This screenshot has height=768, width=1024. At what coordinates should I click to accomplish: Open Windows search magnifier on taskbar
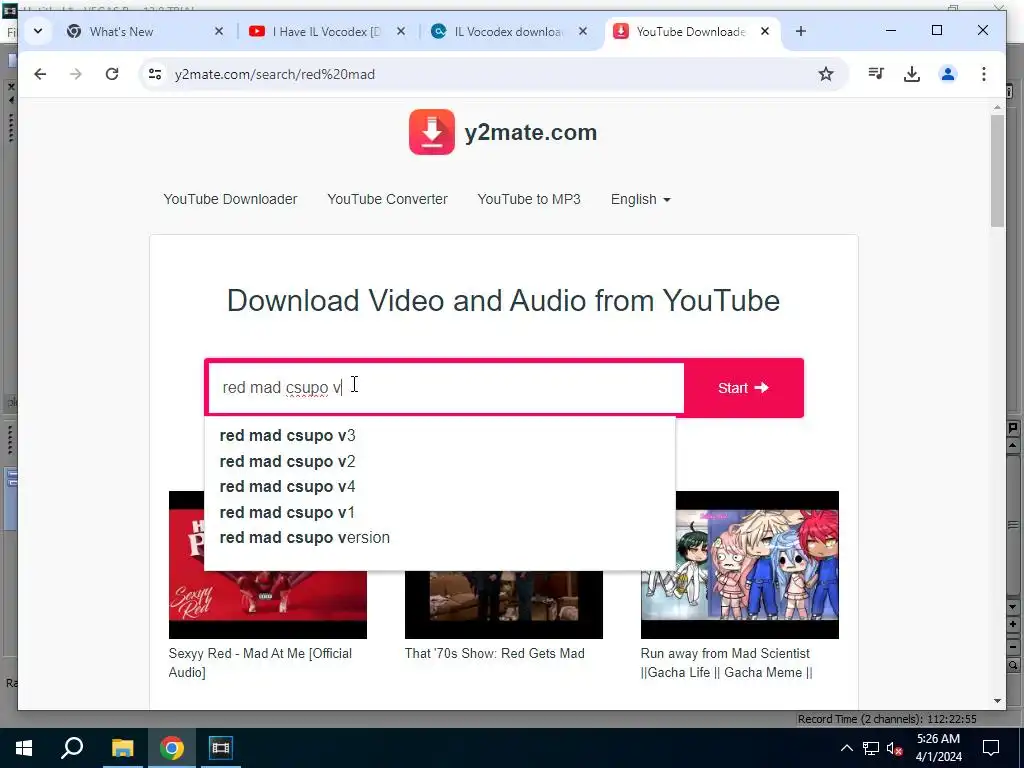72,748
